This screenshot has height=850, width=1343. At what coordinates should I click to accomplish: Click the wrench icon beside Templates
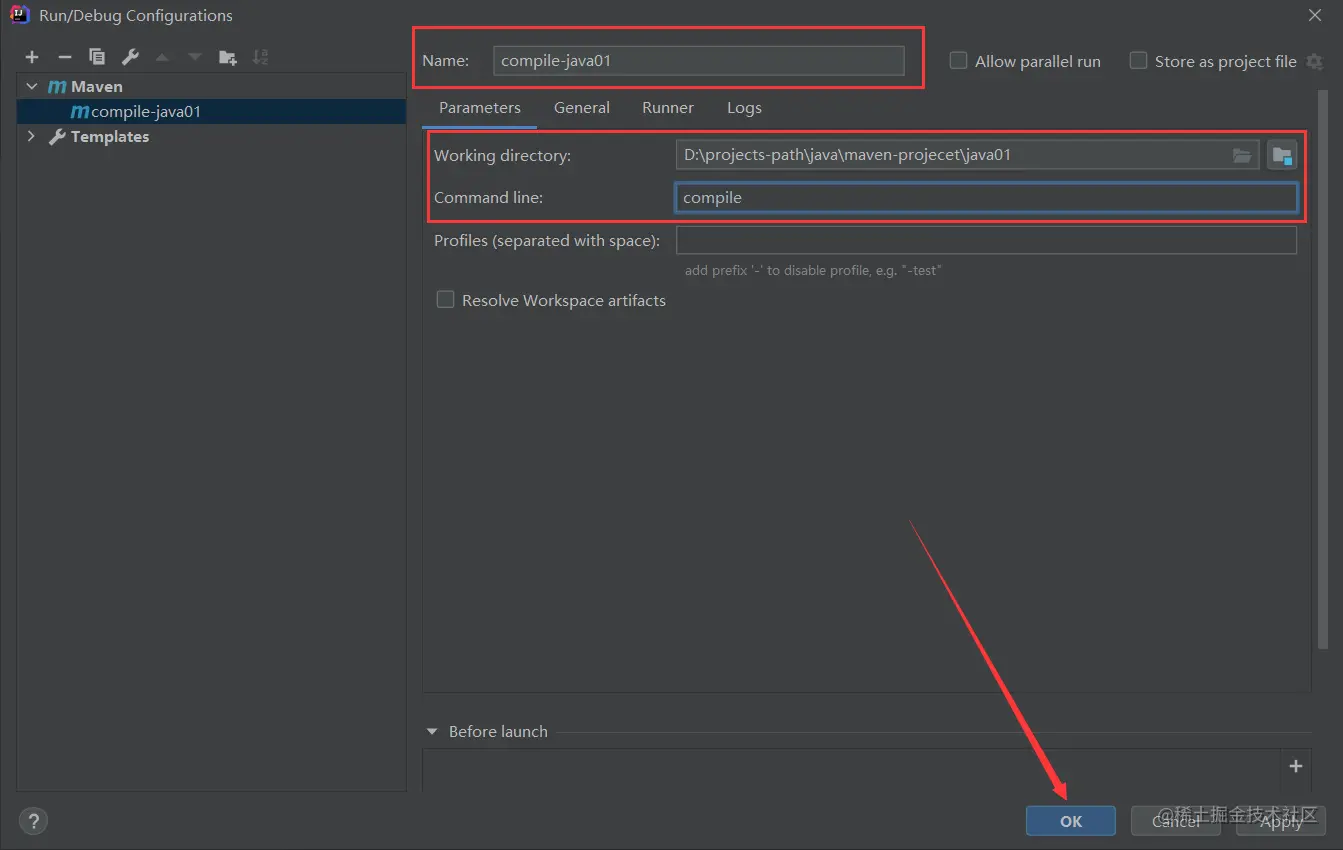pos(57,136)
